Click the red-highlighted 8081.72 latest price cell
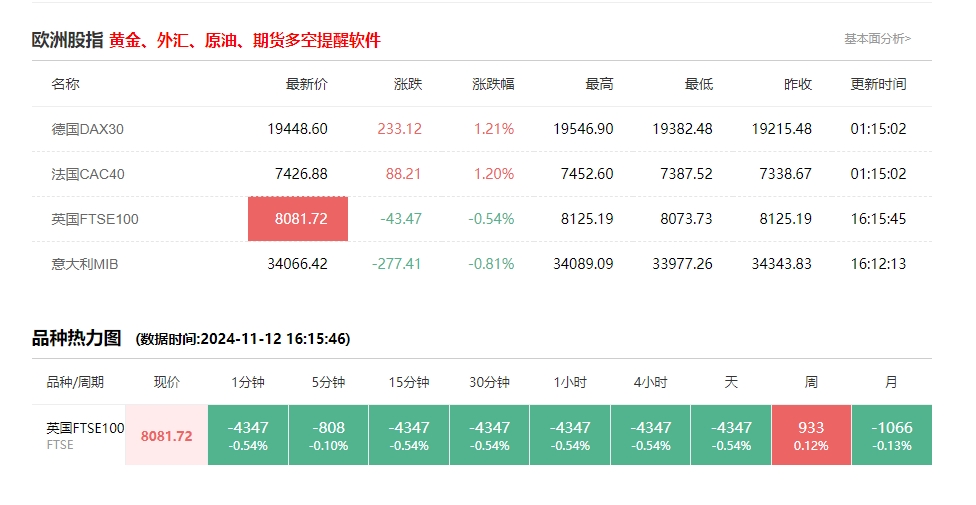 point(298,219)
